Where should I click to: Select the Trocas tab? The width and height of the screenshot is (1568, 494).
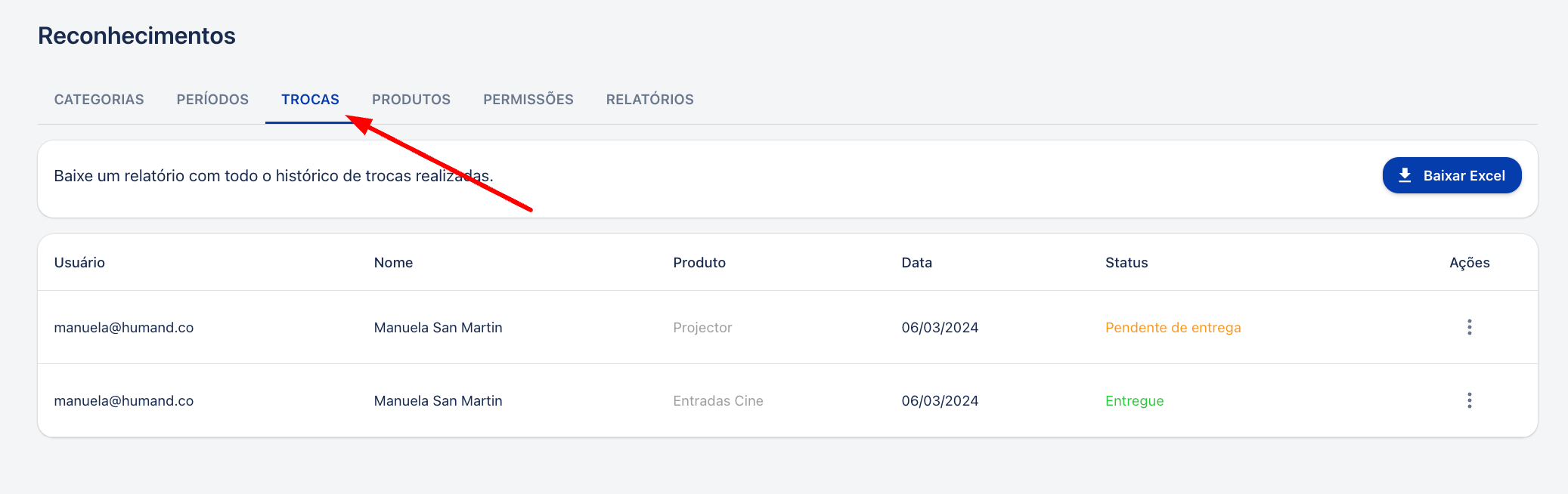point(310,100)
